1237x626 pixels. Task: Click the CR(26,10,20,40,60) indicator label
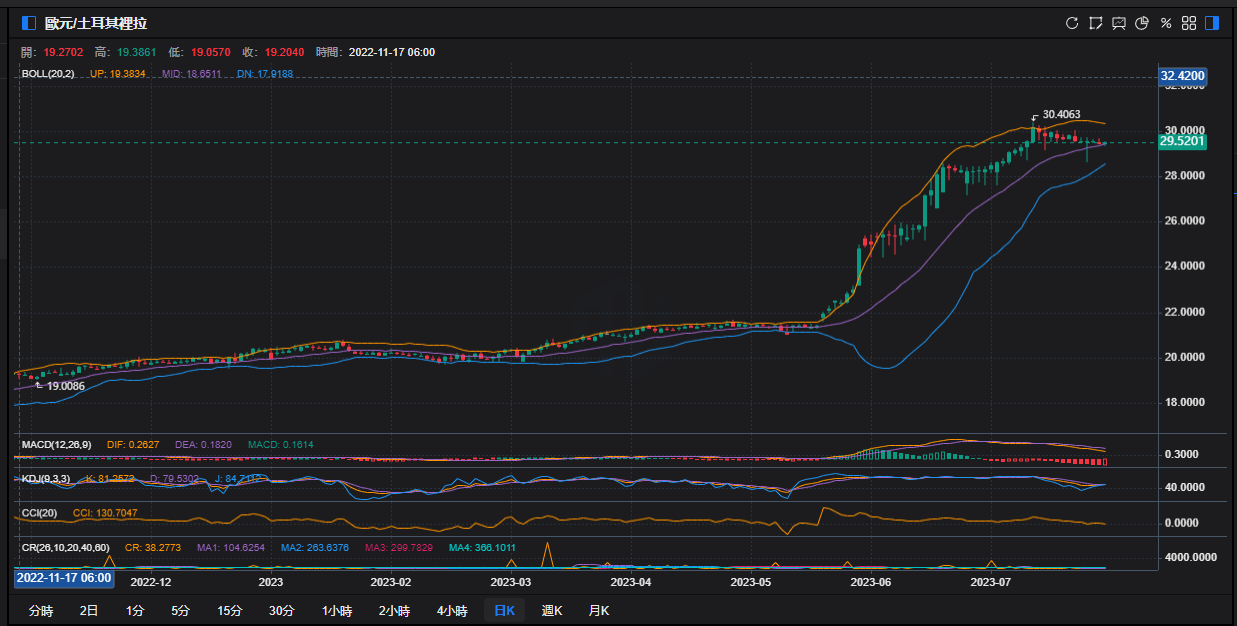coord(67,548)
